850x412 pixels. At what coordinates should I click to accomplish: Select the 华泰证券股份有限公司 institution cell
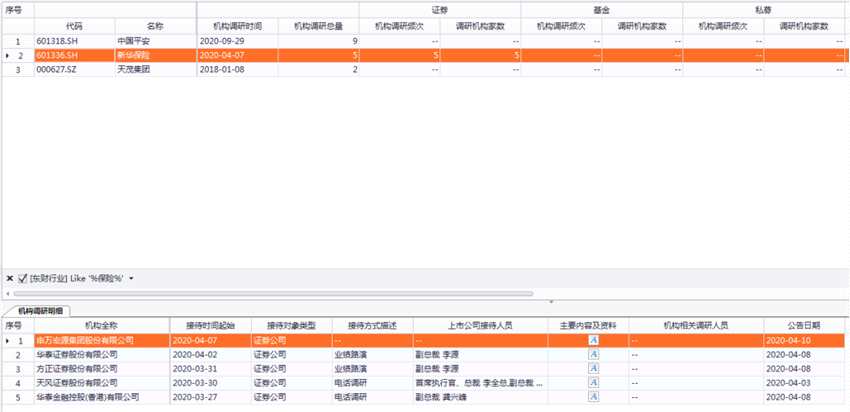point(102,355)
